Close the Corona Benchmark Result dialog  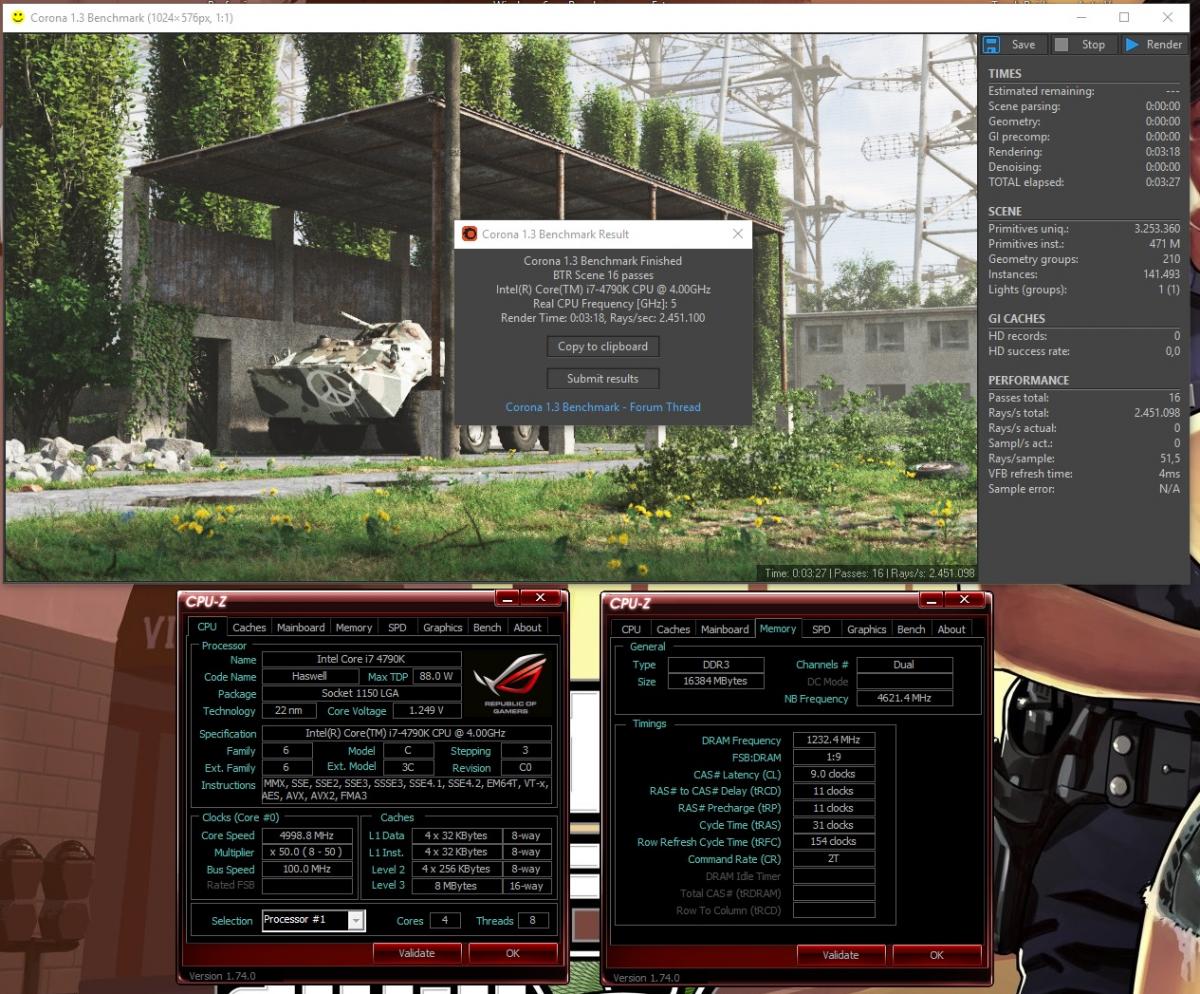pyautogui.click(x=738, y=234)
